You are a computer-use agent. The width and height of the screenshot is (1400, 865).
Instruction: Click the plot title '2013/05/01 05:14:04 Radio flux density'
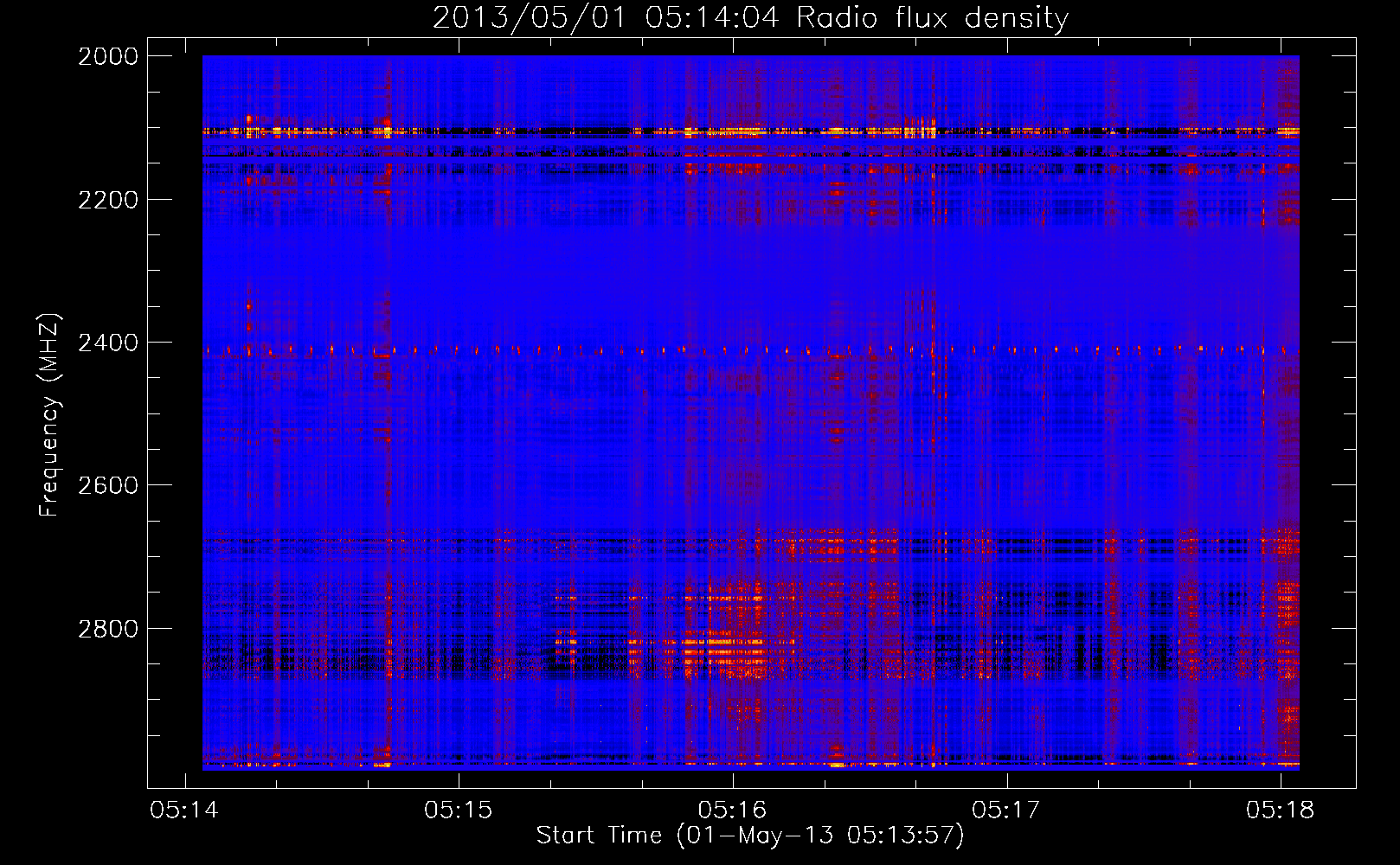[x=750, y=18]
